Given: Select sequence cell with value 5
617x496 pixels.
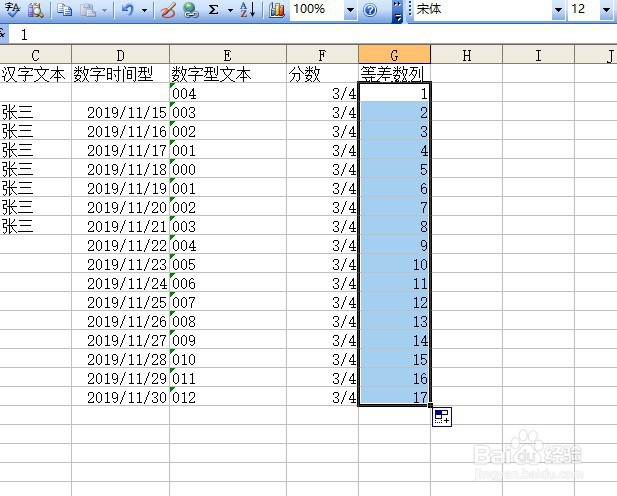Looking at the screenshot, I should pos(394,169).
